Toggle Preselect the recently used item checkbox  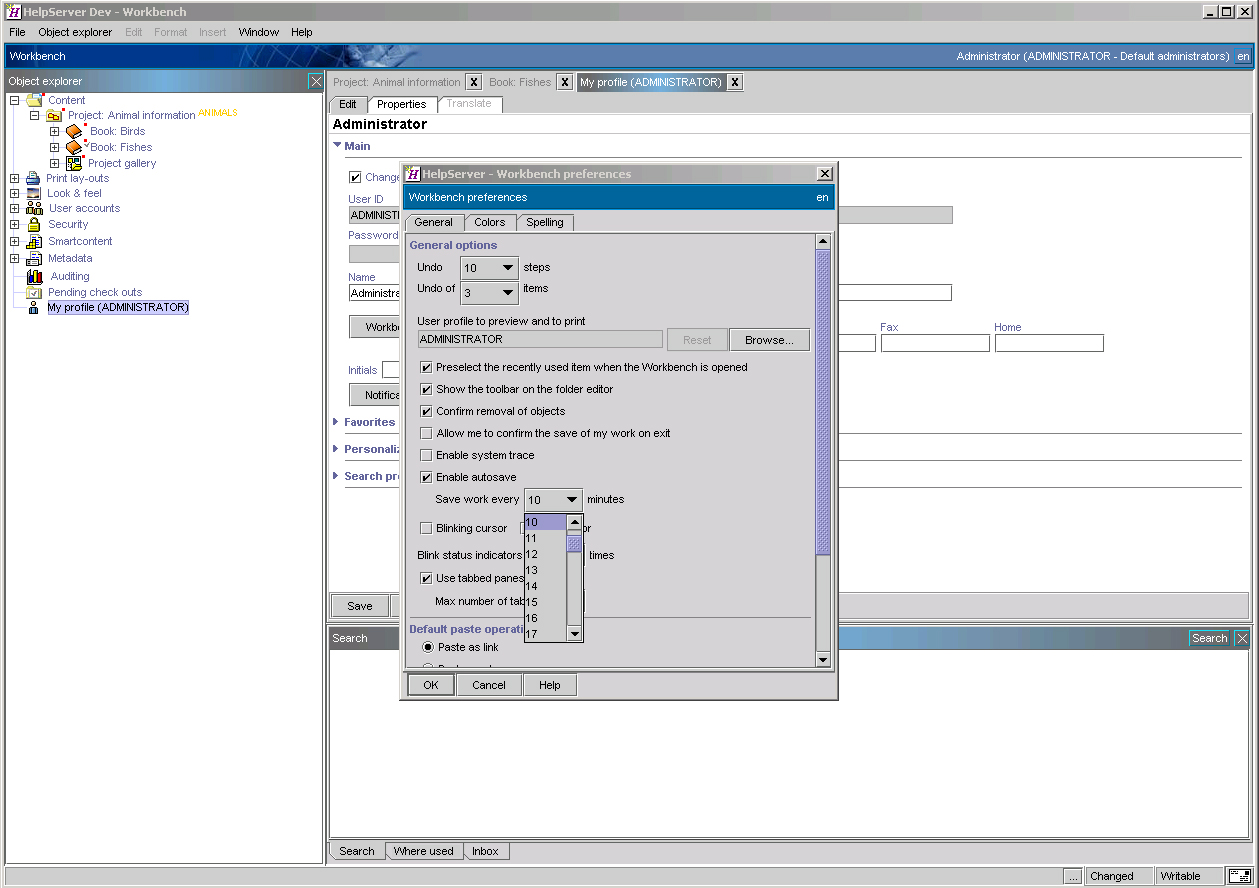point(426,367)
